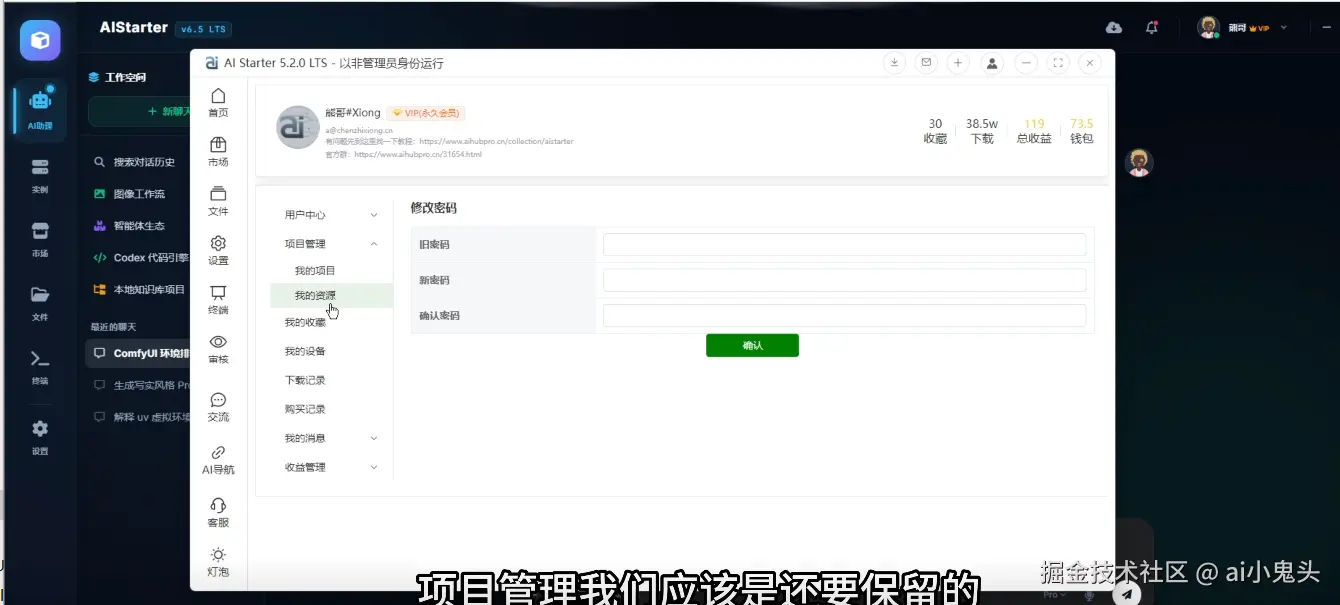
Task: Open 设置 settings in AI Starter 5.2.0 sidebar
Action: (x=218, y=250)
